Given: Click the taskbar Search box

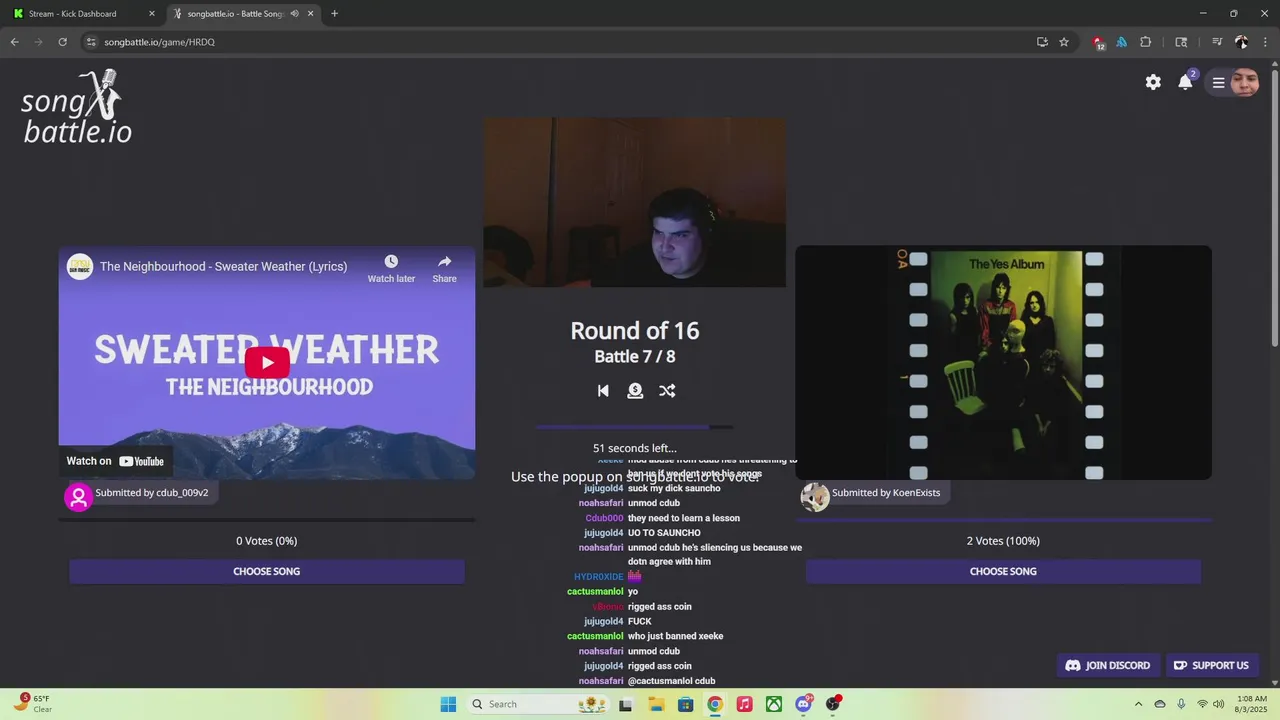Looking at the screenshot, I should click(x=538, y=704).
